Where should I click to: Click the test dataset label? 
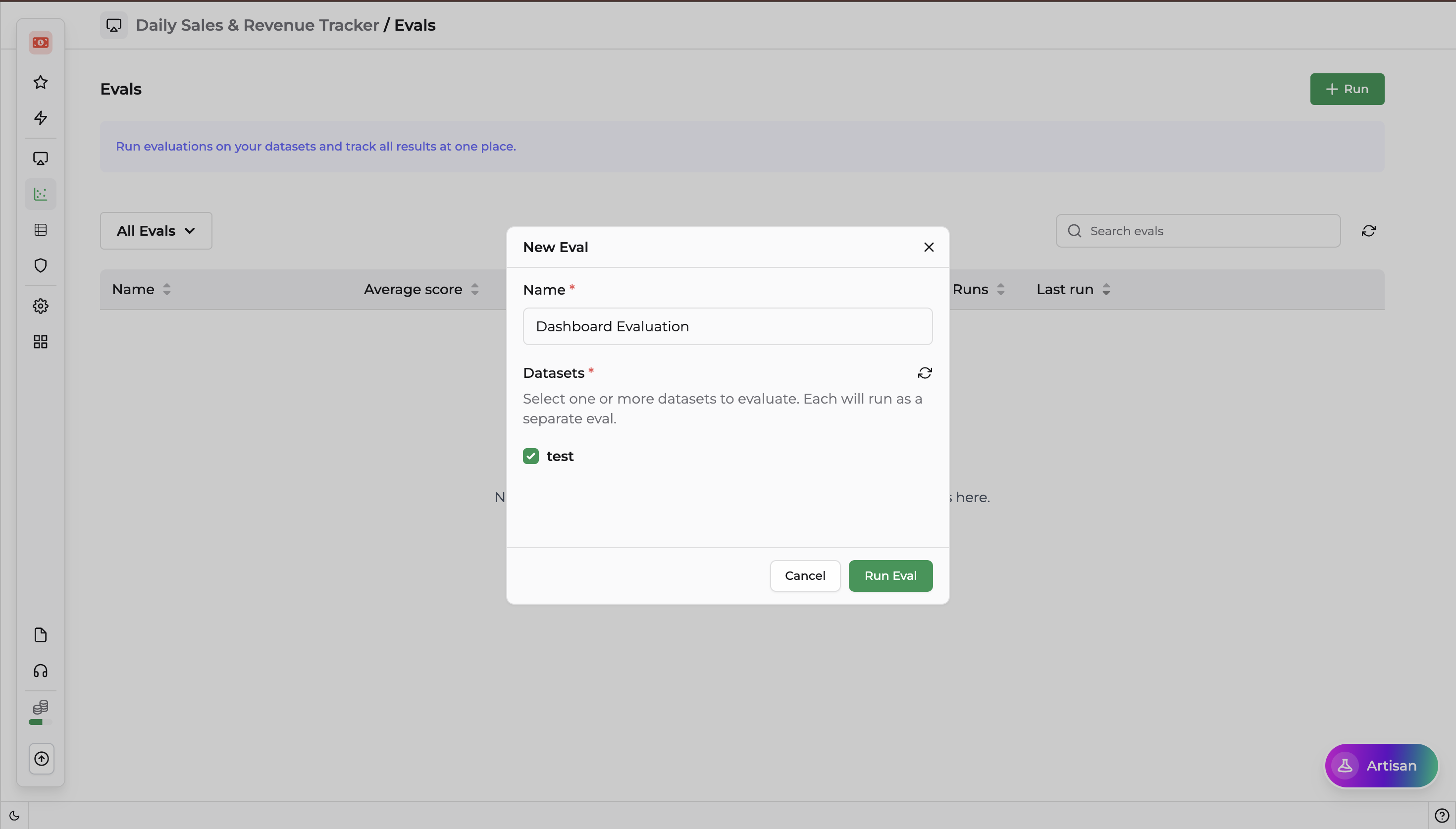(x=560, y=456)
